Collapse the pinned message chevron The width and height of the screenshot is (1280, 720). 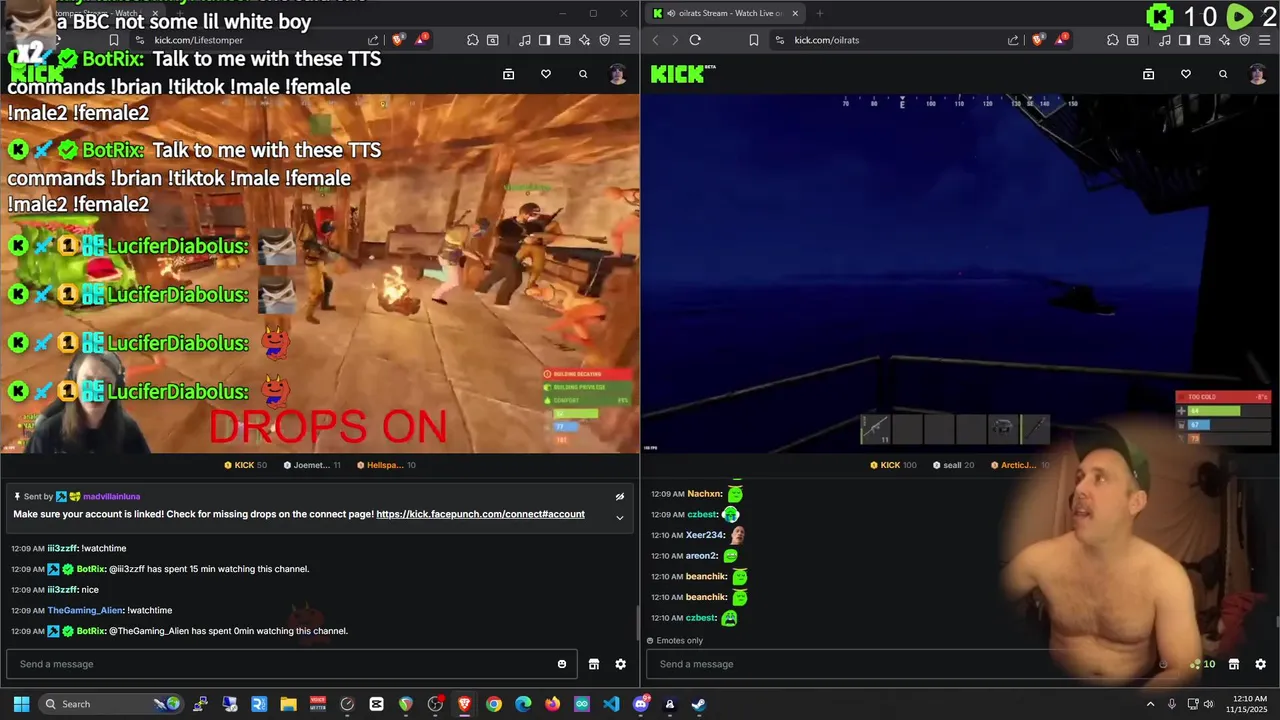(620, 517)
